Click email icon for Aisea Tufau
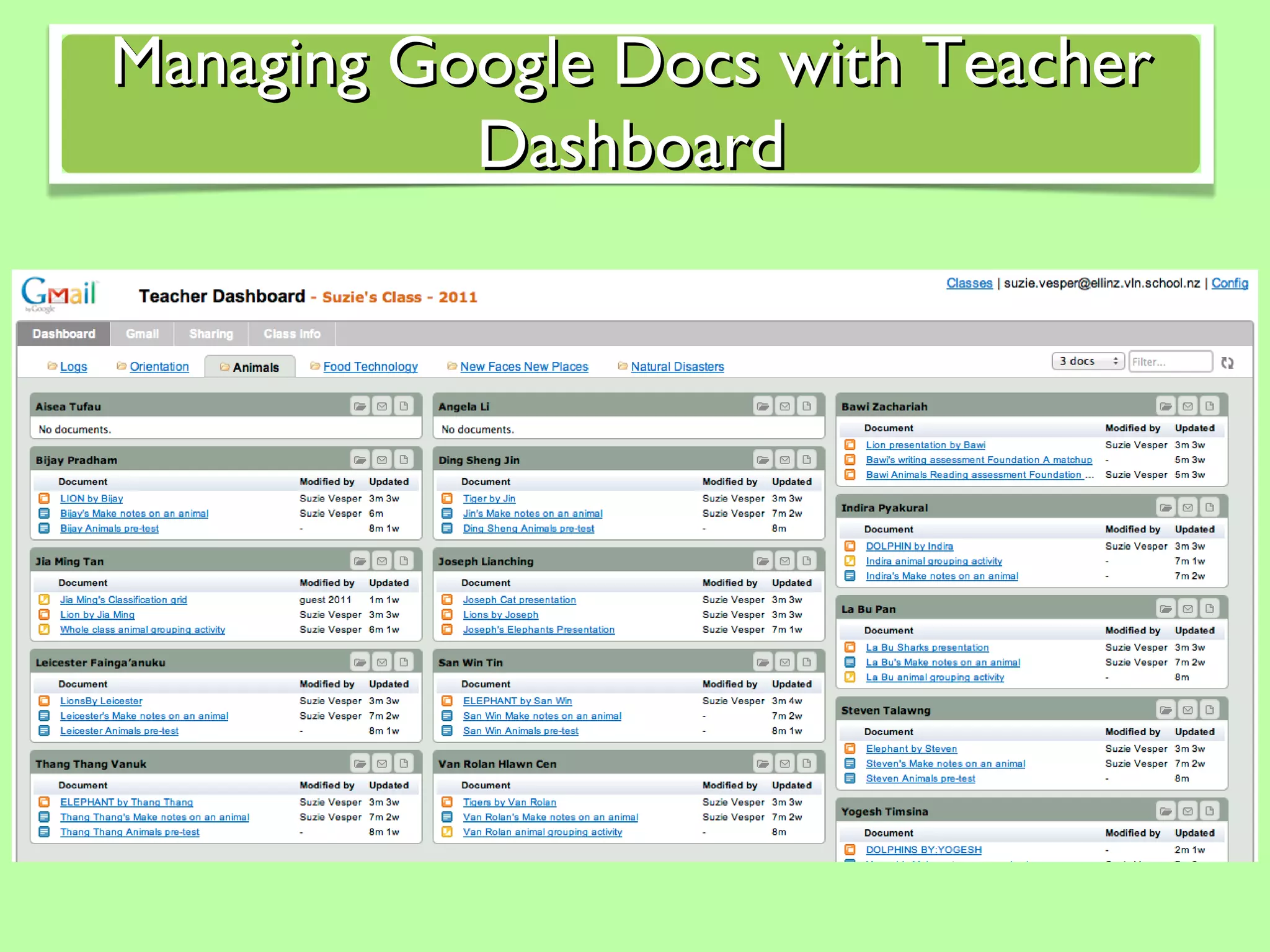 click(382, 407)
